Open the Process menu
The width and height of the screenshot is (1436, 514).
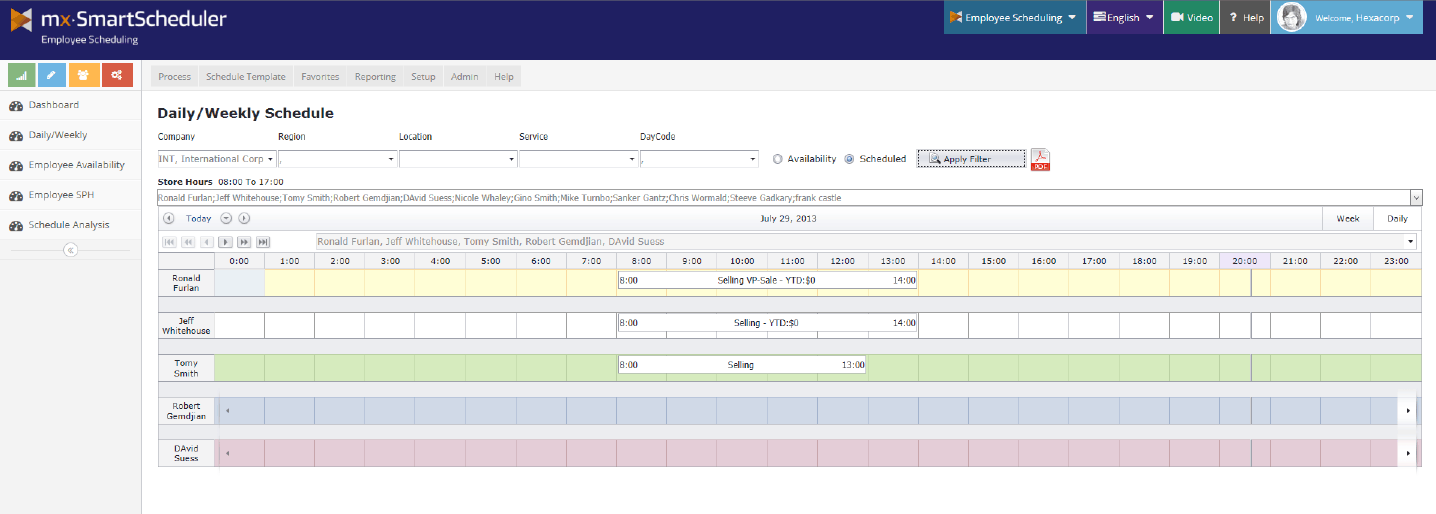click(174, 77)
